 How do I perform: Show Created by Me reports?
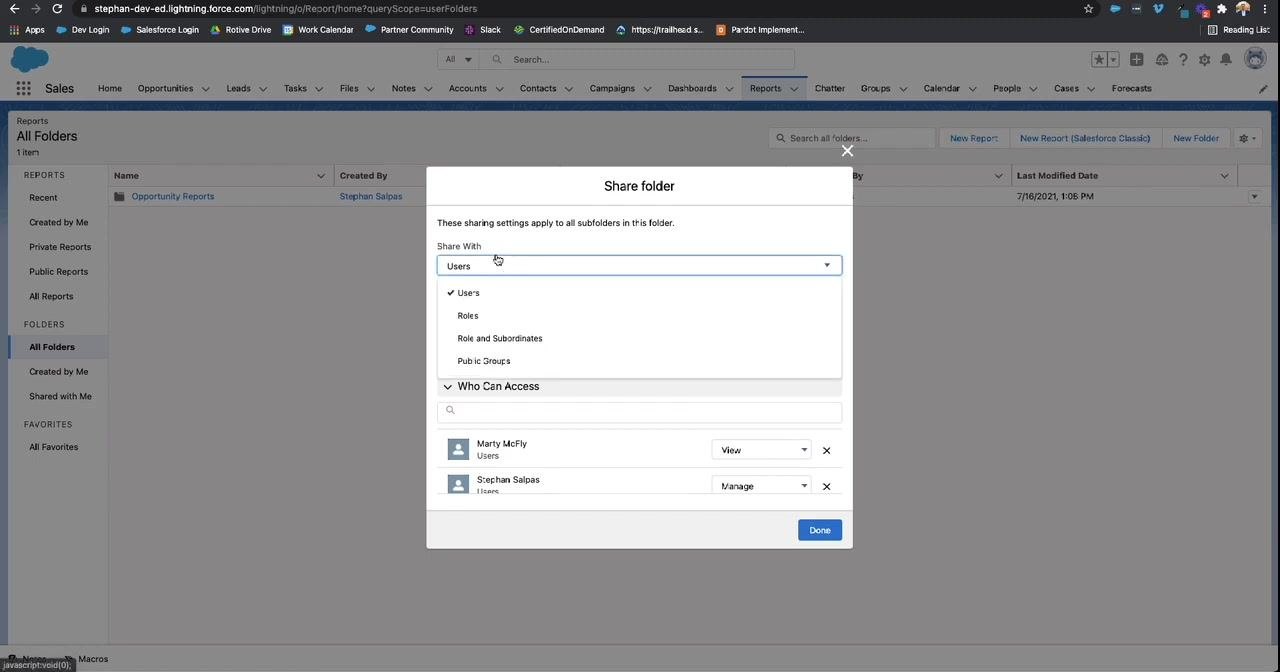pyautogui.click(x=59, y=222)
